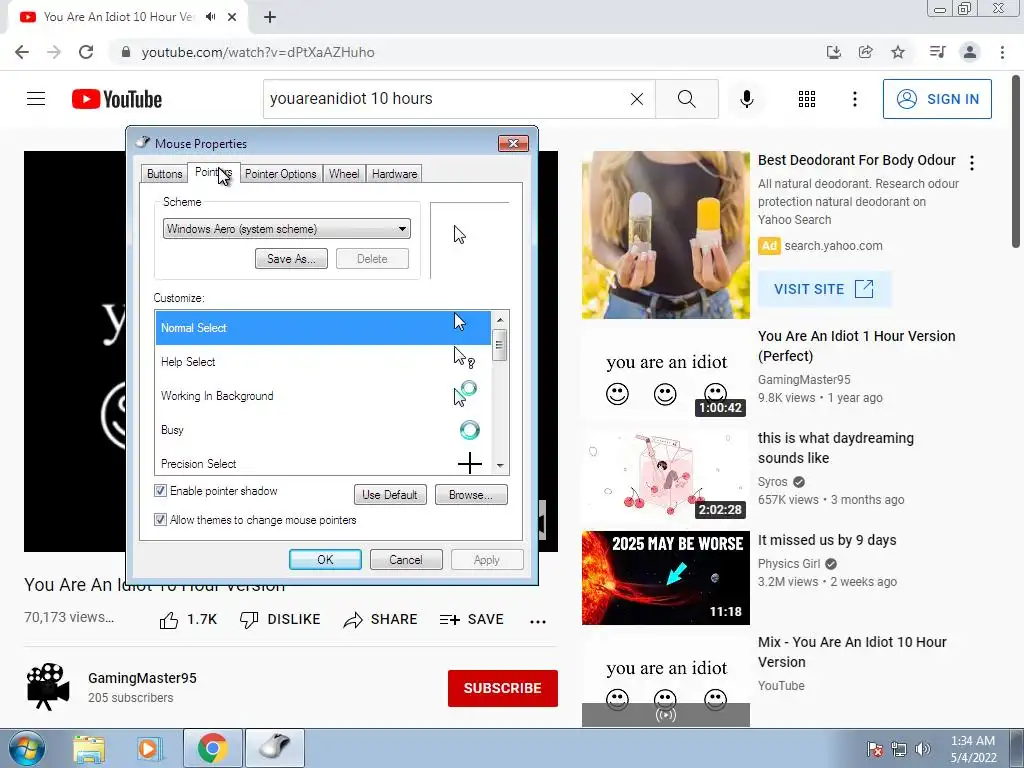This screenshot has height=768, width=1024.
Task: Click the share page icon in the address bar
Action: click(x=865, y=52)
